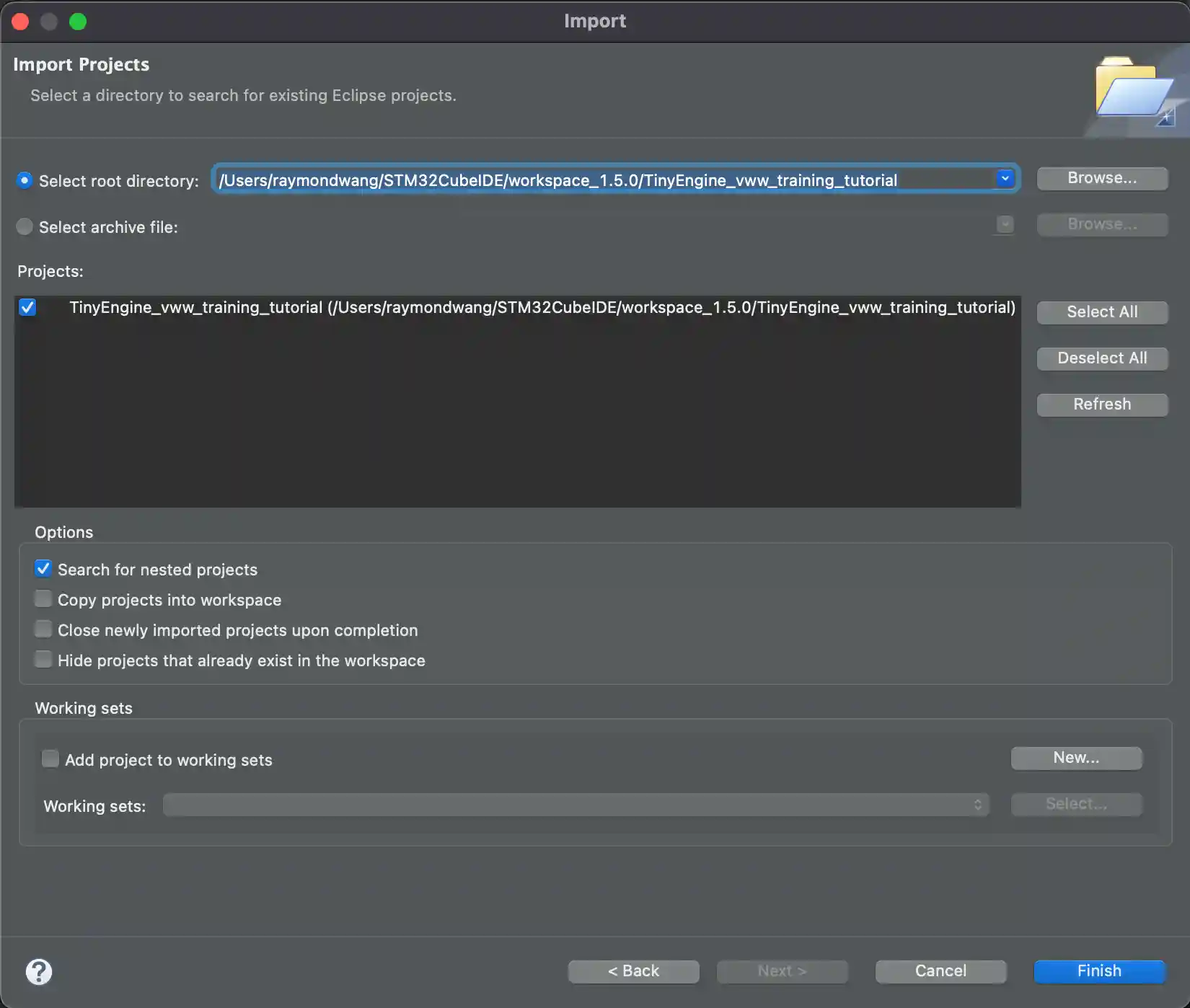Enable "Copy projects into workspace"
Viewport: 1190px width, 1008px height.
[x=43, y=598]
